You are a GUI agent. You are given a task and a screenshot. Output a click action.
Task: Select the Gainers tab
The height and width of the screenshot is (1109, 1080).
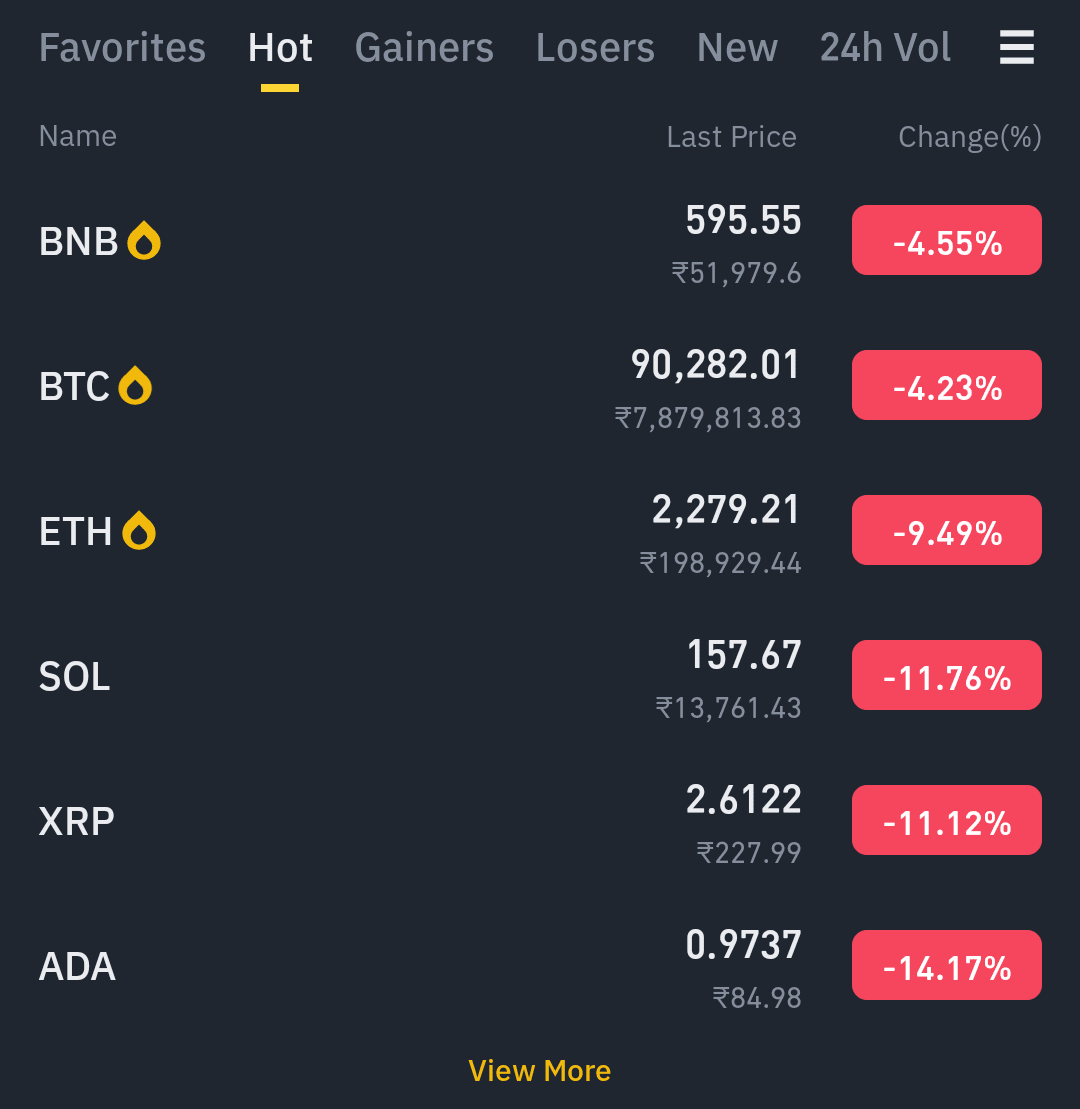[424, 47]
